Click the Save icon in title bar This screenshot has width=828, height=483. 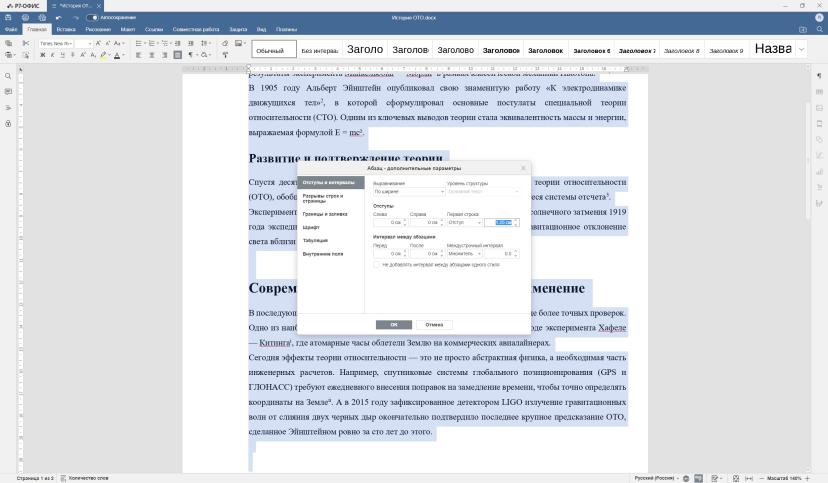(x=8, y=17)
